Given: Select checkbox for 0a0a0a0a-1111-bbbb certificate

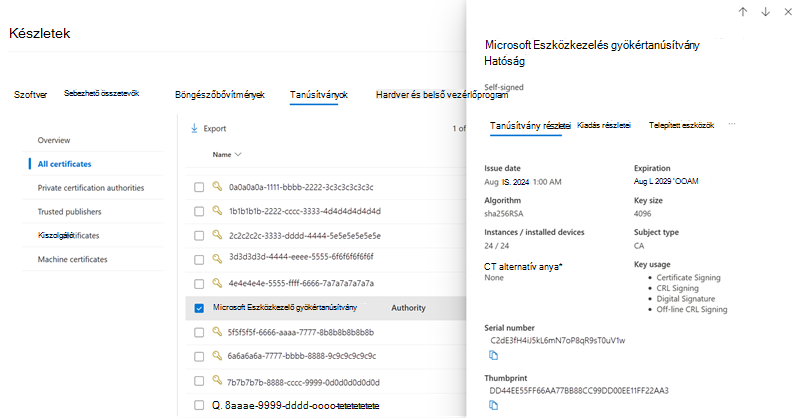Looking at the screenshot, I should (x=199, y=187).
